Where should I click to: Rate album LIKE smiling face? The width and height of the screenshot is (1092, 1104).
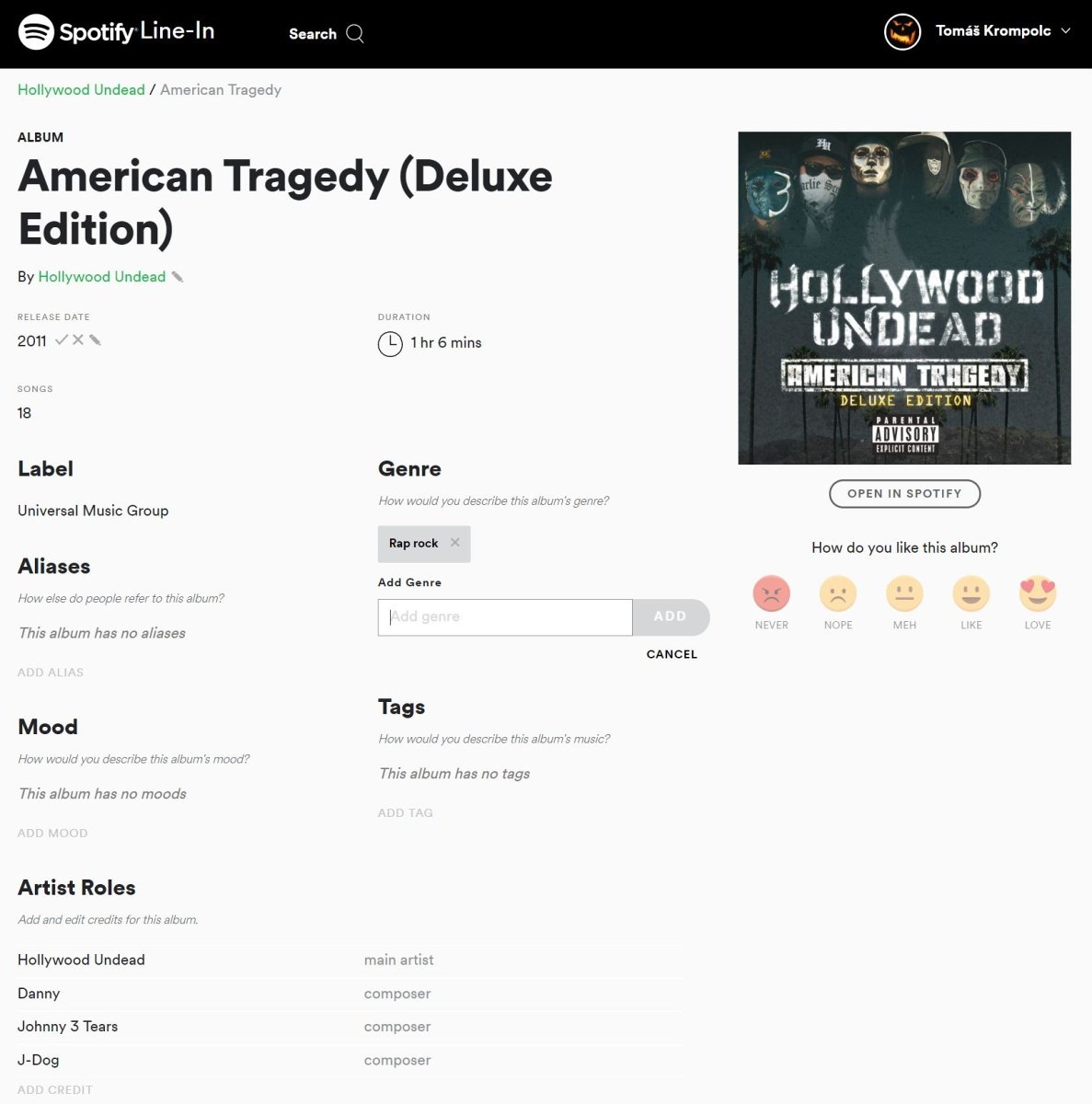(x=971, y=594)
